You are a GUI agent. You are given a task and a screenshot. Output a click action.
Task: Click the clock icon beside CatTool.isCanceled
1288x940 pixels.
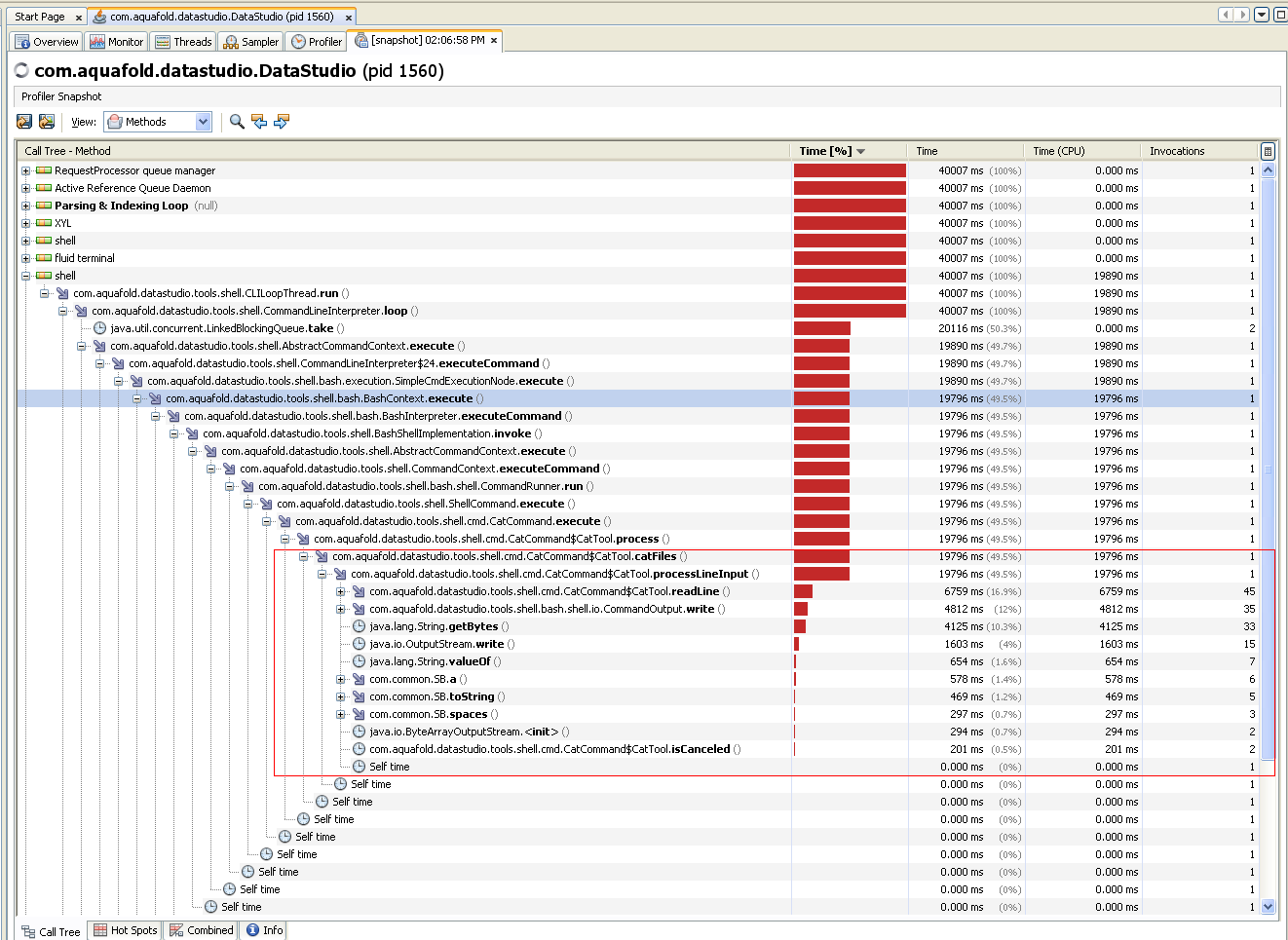click(x=359, y=749)
